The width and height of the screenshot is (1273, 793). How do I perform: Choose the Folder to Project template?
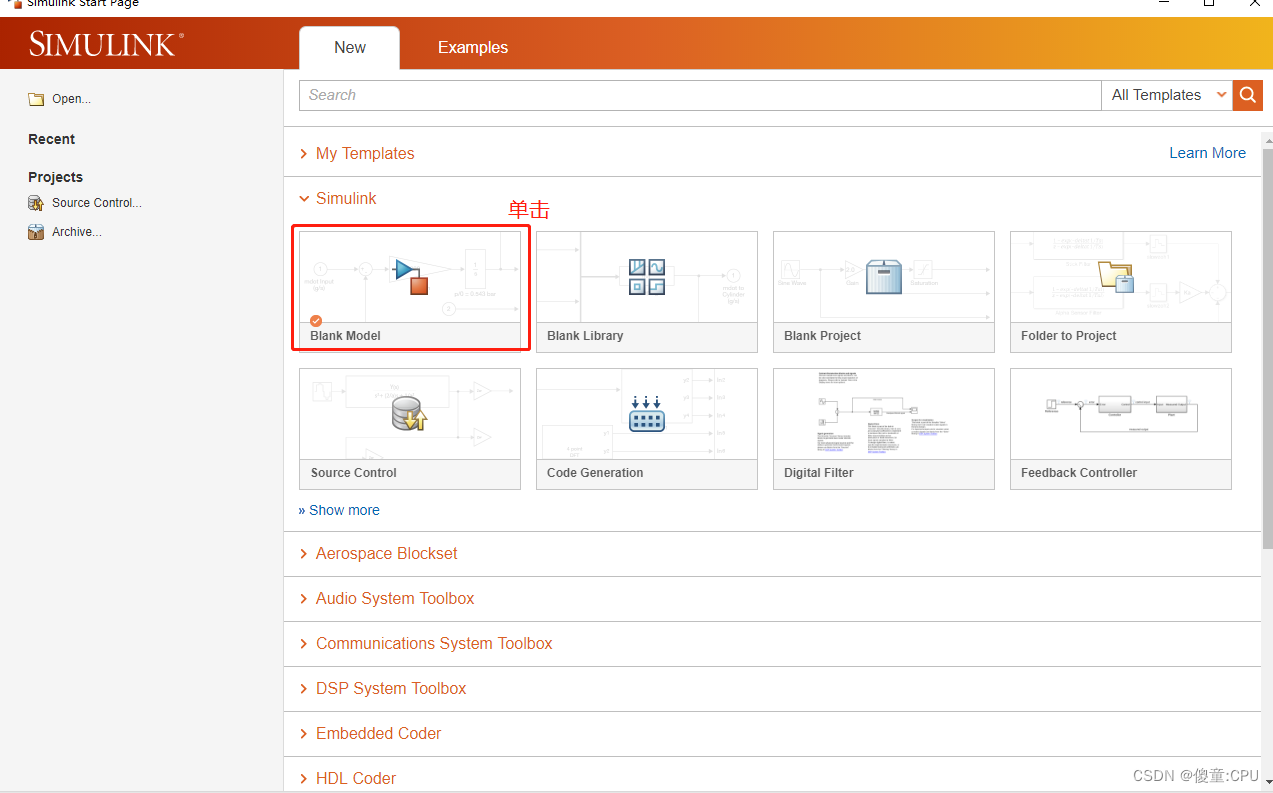click(x=1121, y=291)
